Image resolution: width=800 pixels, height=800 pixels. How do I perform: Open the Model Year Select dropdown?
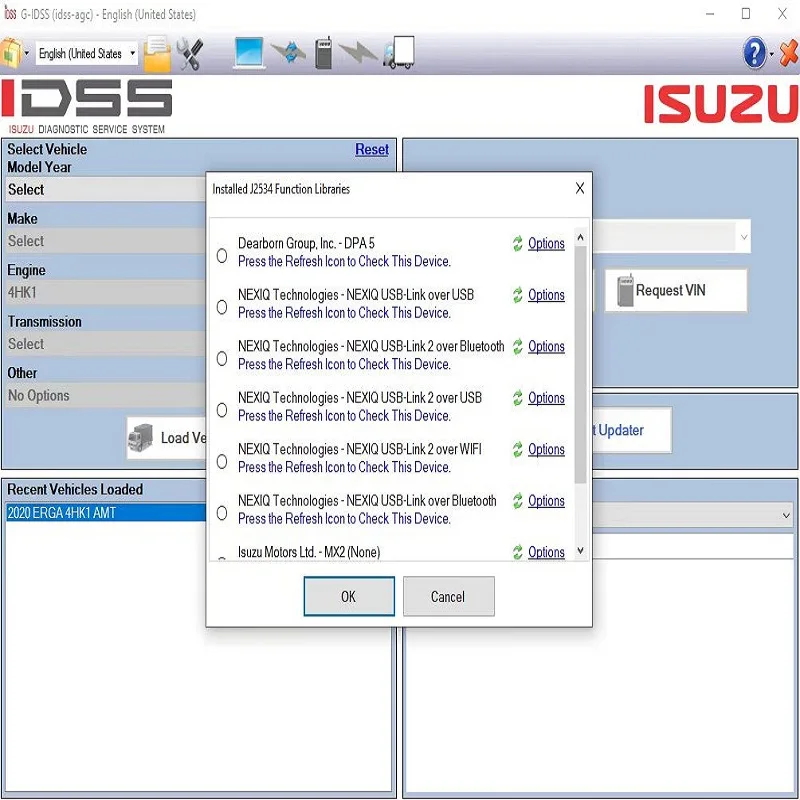click(x=106, y=190)
